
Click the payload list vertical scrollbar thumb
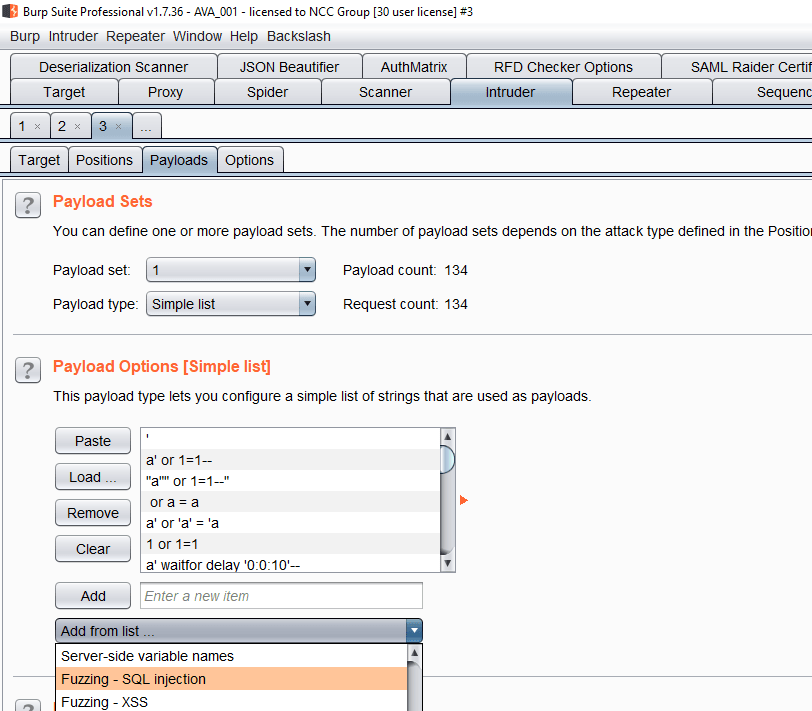coord(448,458)
